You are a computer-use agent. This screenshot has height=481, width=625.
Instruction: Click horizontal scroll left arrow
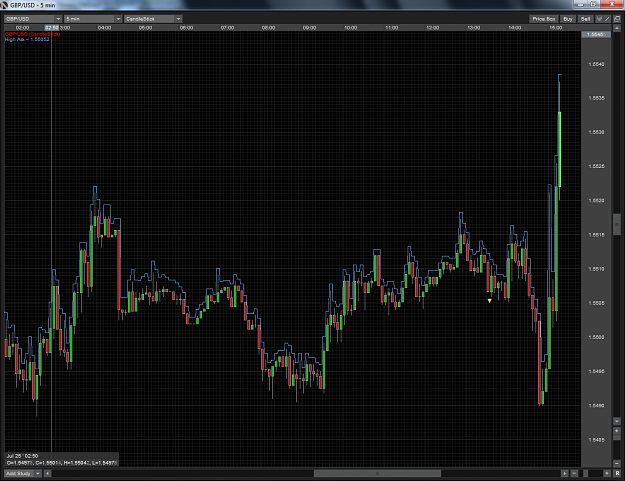47,473
